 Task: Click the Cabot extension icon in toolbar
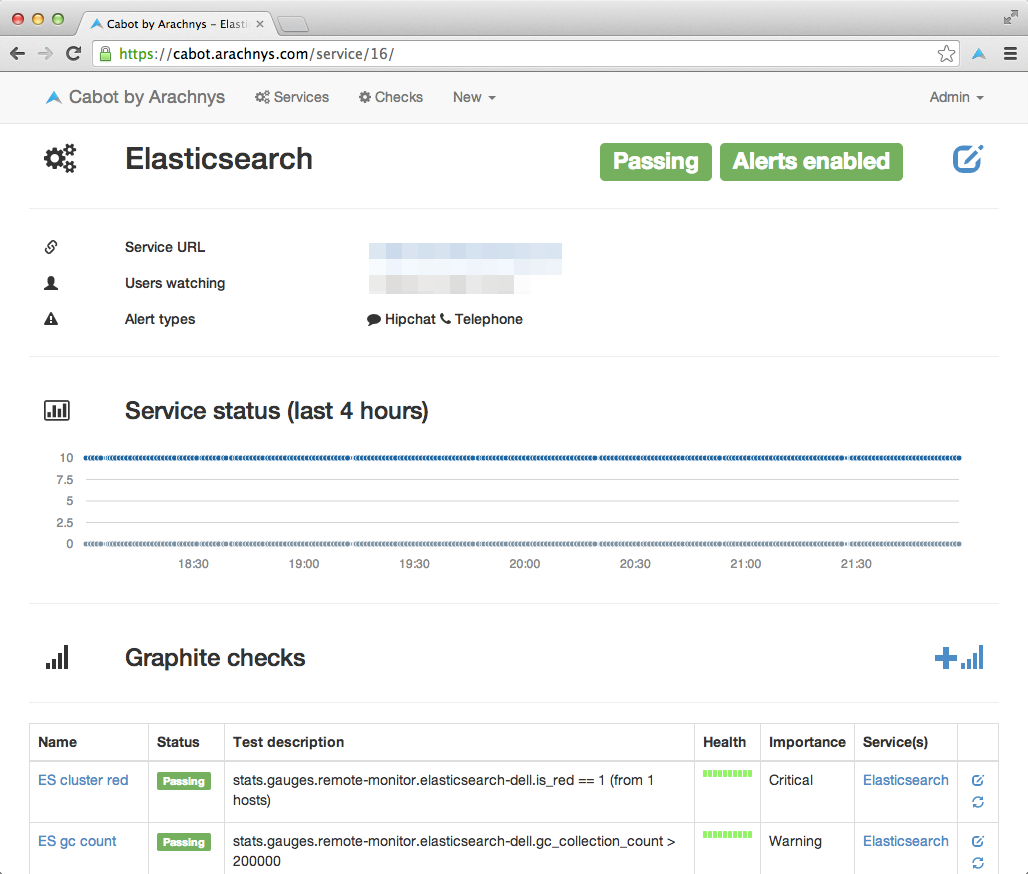(979, 54)
